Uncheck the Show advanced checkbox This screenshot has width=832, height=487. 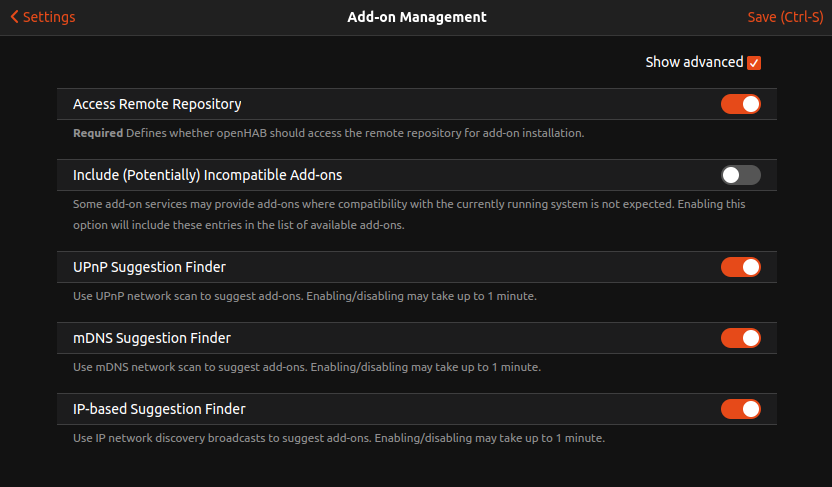coord(754,63)
